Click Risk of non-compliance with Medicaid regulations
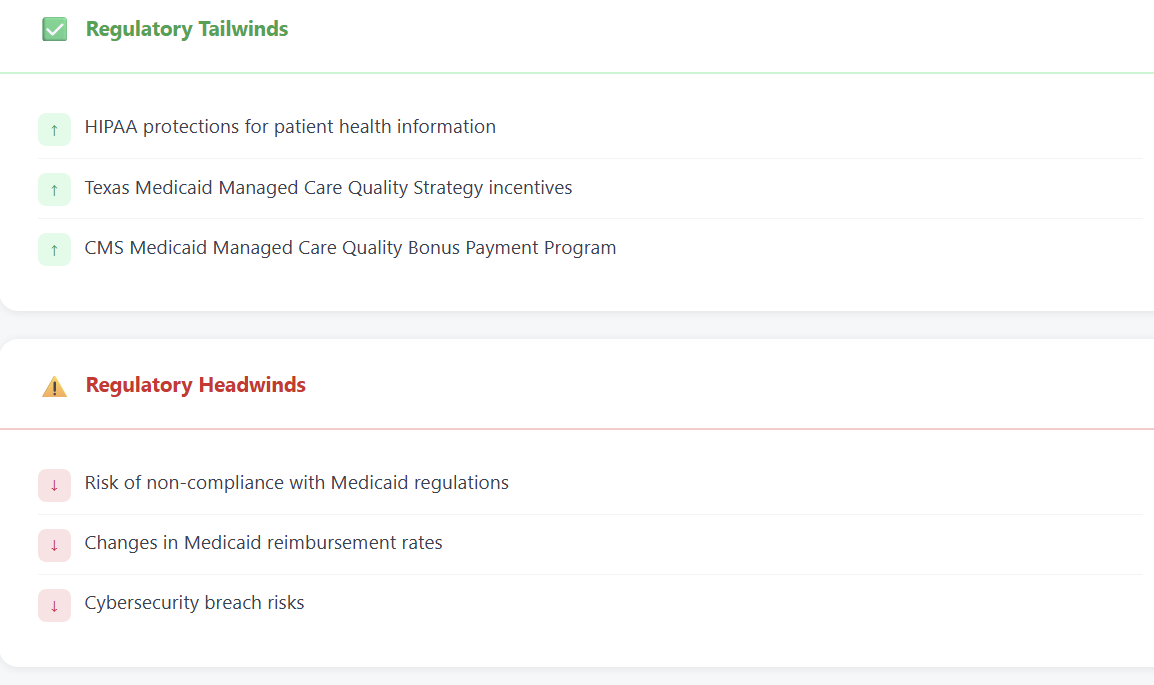Screen dimensions: 1154x685 point(296,483)
